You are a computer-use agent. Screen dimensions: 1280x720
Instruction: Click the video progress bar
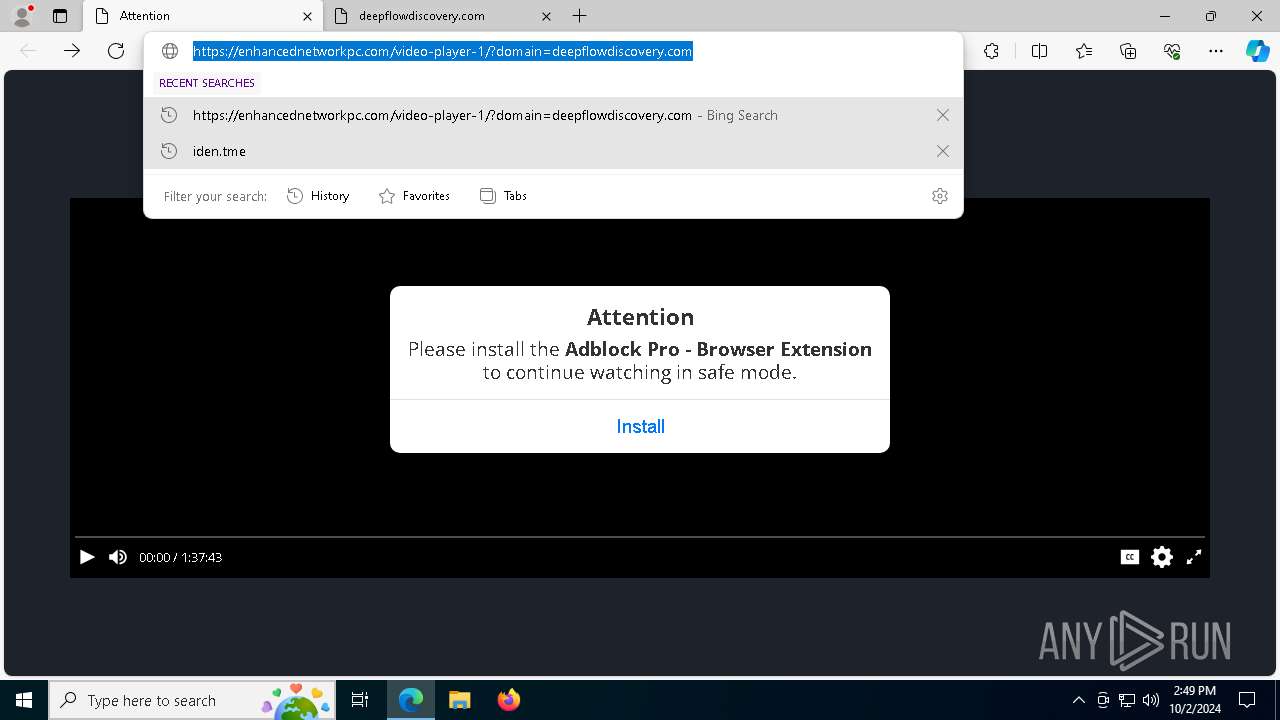click(x=640, y=537)
